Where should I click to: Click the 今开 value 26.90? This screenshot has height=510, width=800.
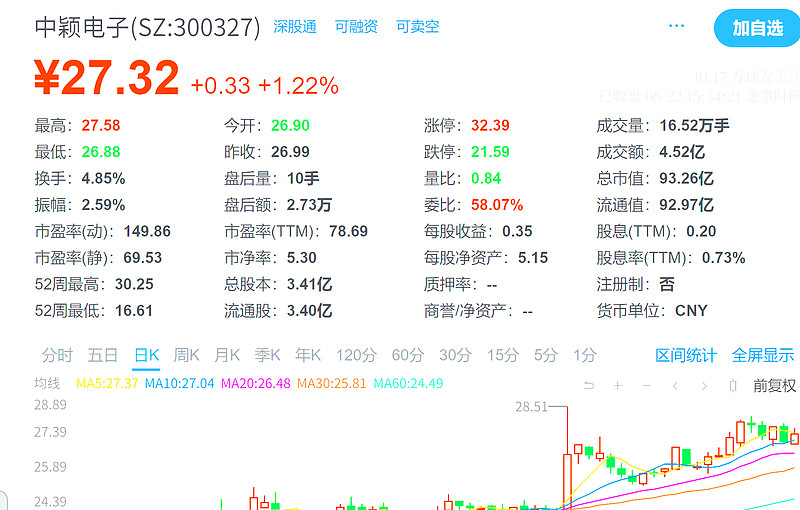coord(290,125)
